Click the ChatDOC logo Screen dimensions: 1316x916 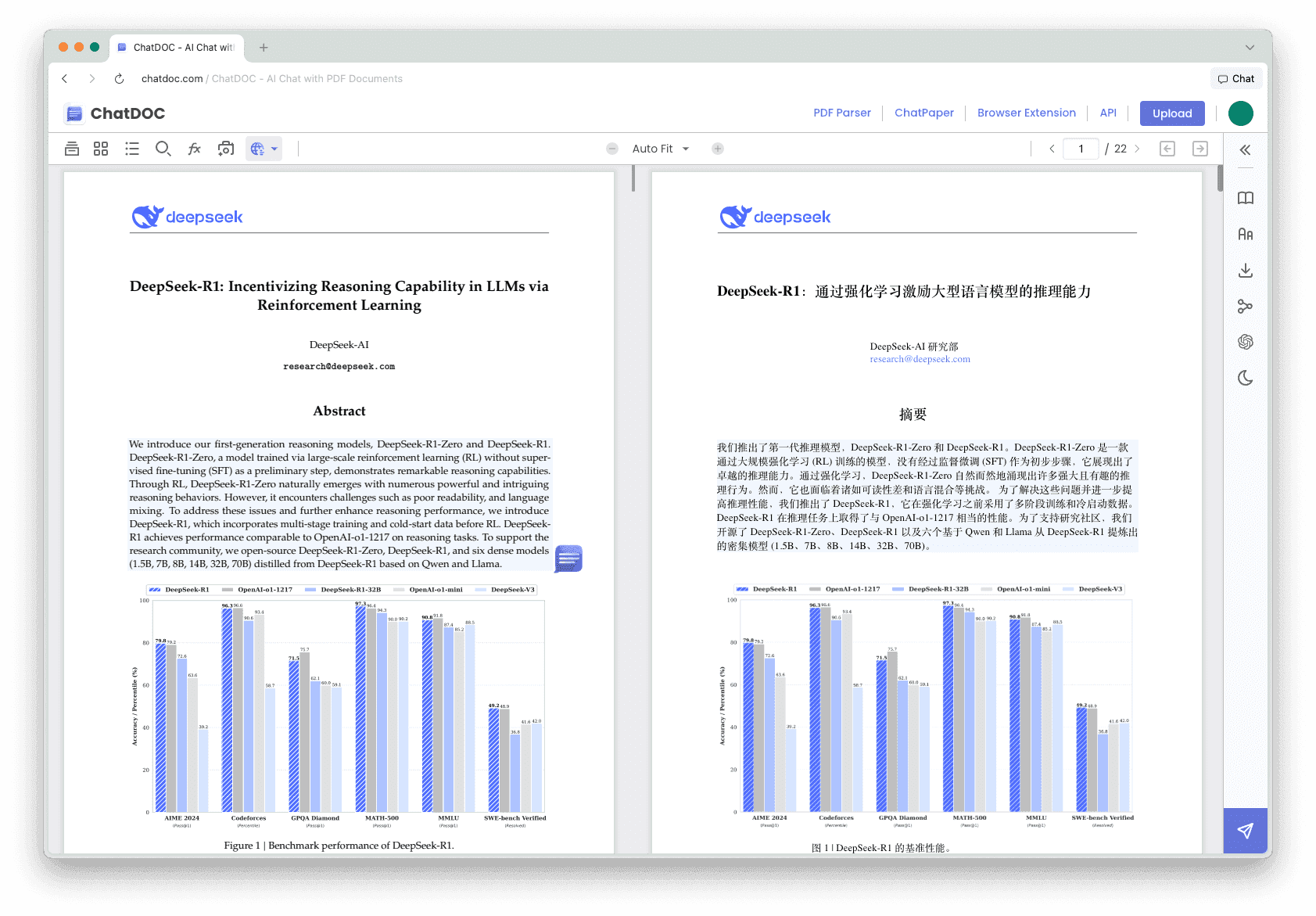coord(115,113)
